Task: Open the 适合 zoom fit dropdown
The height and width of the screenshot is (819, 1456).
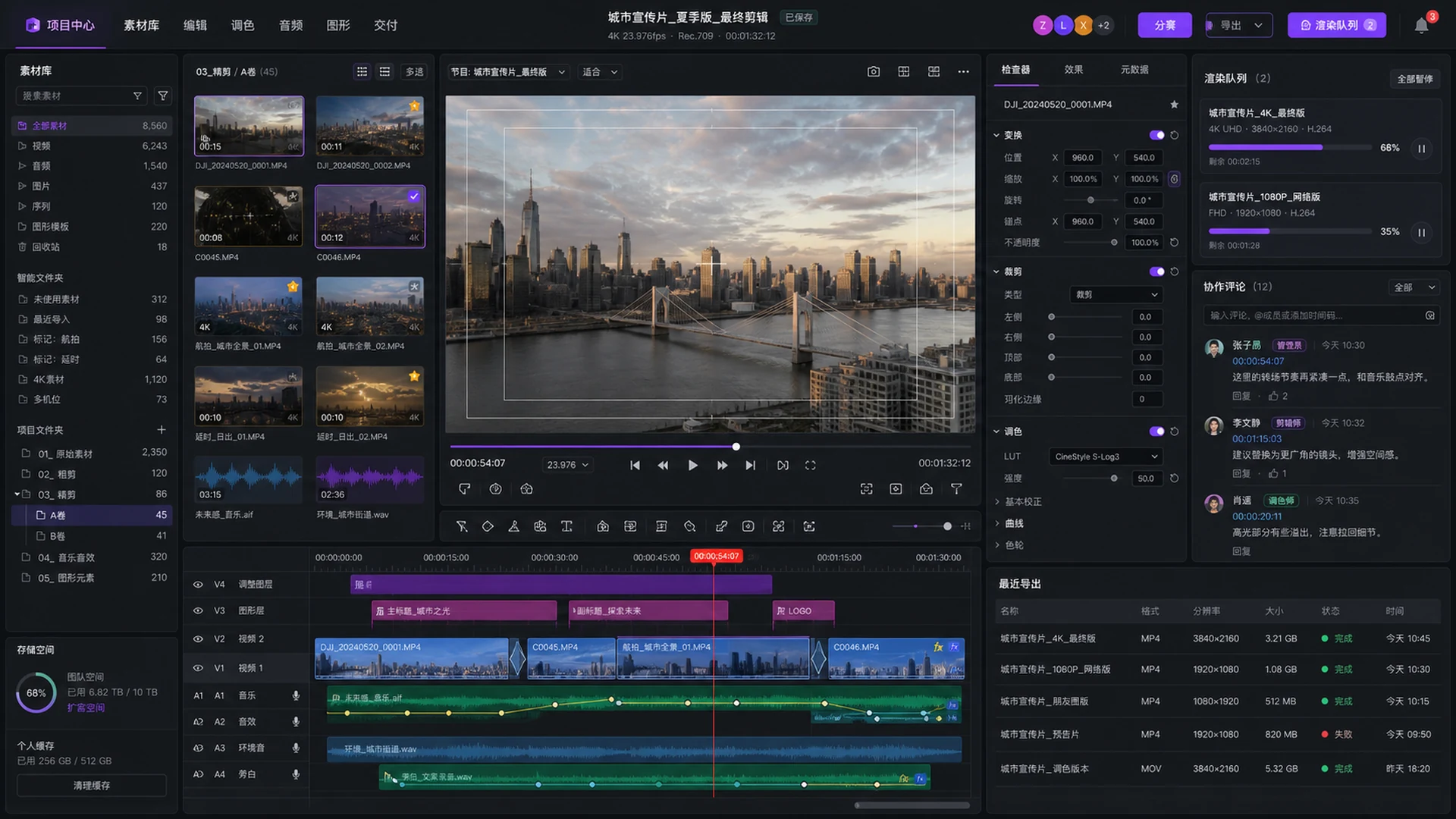Action: tap(600, 72)
